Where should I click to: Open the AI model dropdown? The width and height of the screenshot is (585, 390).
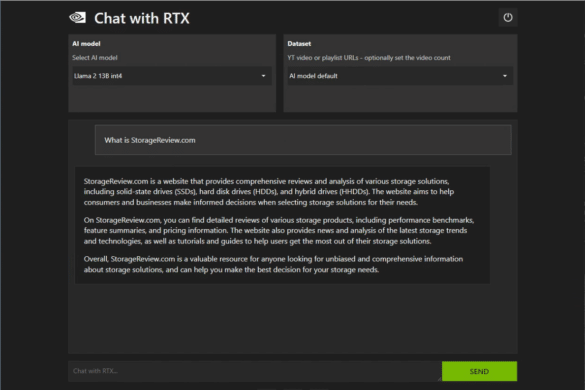pos(172,76)
